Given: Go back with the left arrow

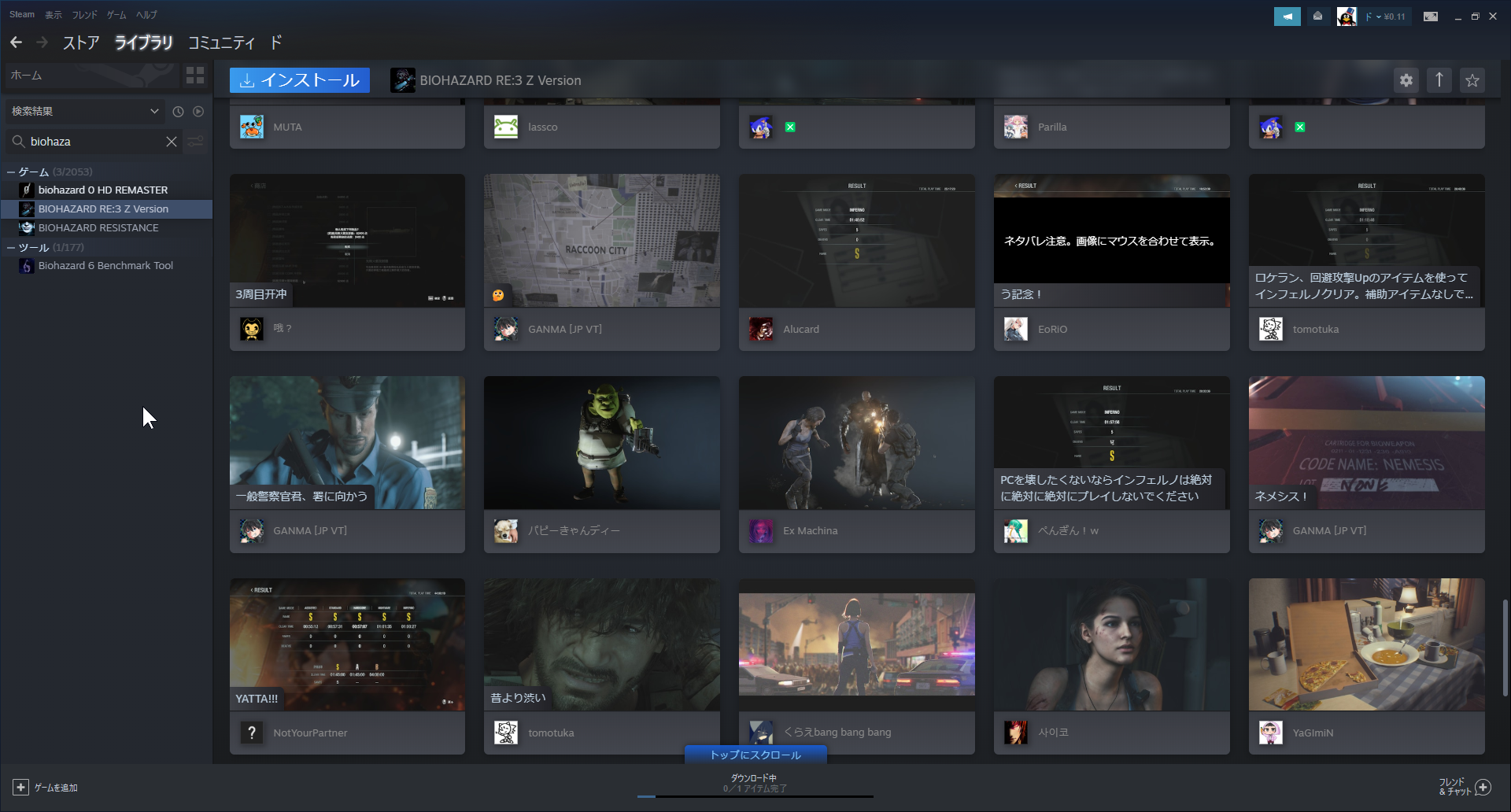Looking at the screenshot, I should click(x=16, y=42).
